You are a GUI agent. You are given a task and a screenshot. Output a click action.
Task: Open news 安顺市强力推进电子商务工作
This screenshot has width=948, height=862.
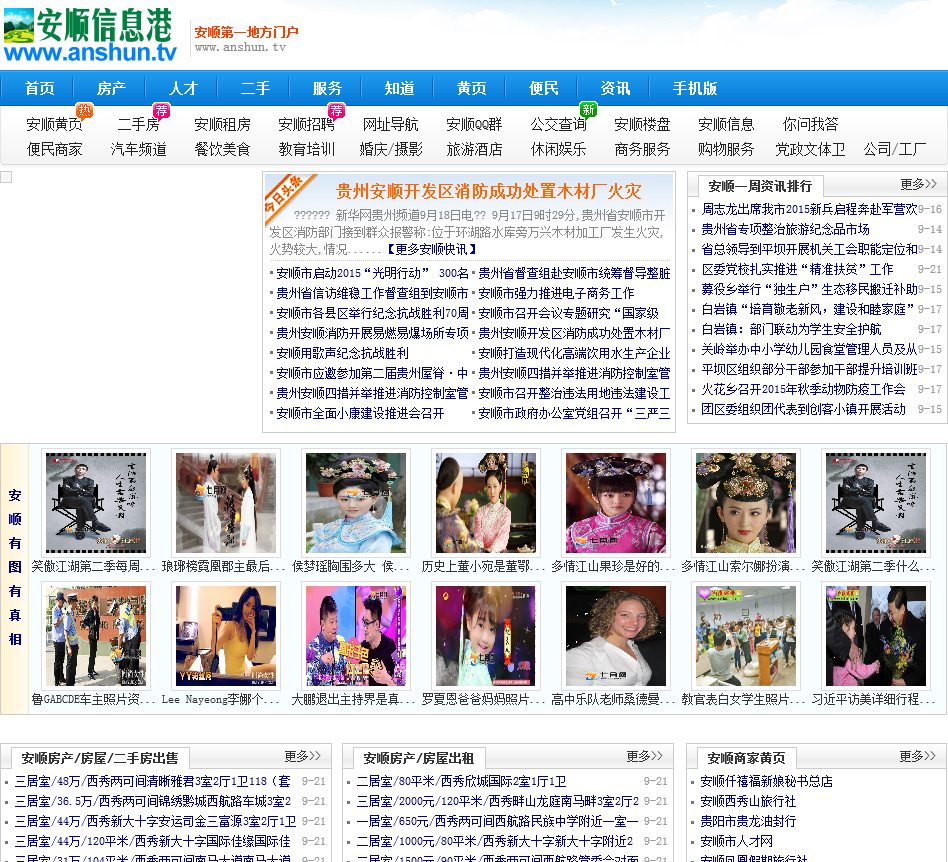pyautogui.click(x=556, y=293)
